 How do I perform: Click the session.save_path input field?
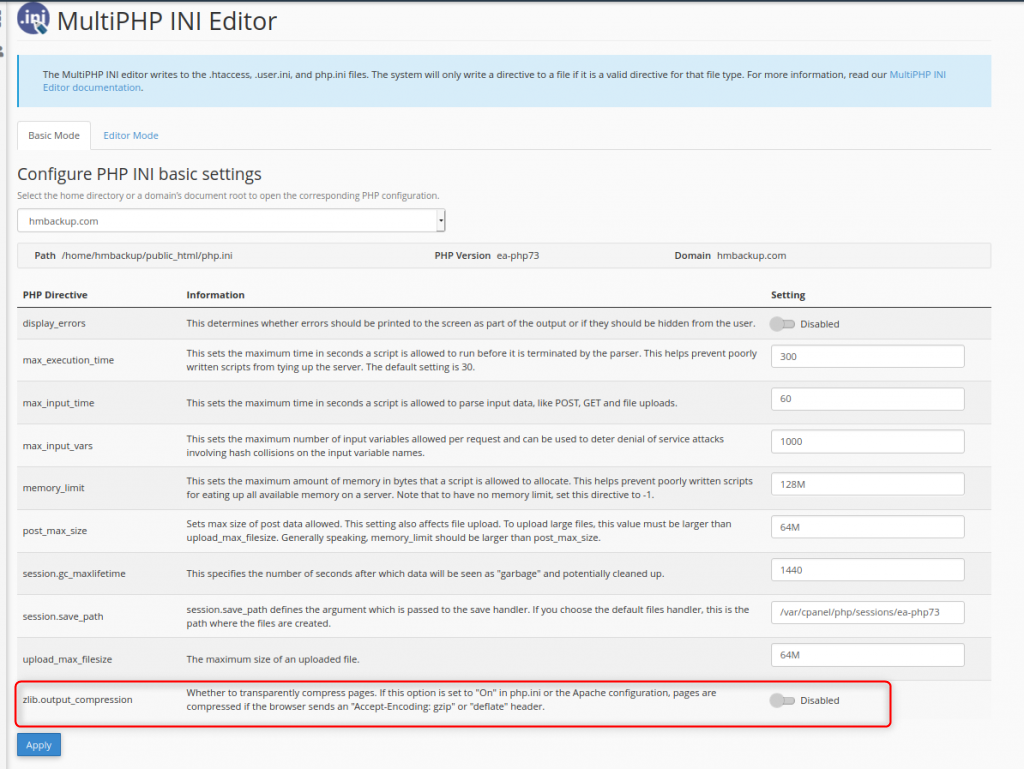[867, 612]
